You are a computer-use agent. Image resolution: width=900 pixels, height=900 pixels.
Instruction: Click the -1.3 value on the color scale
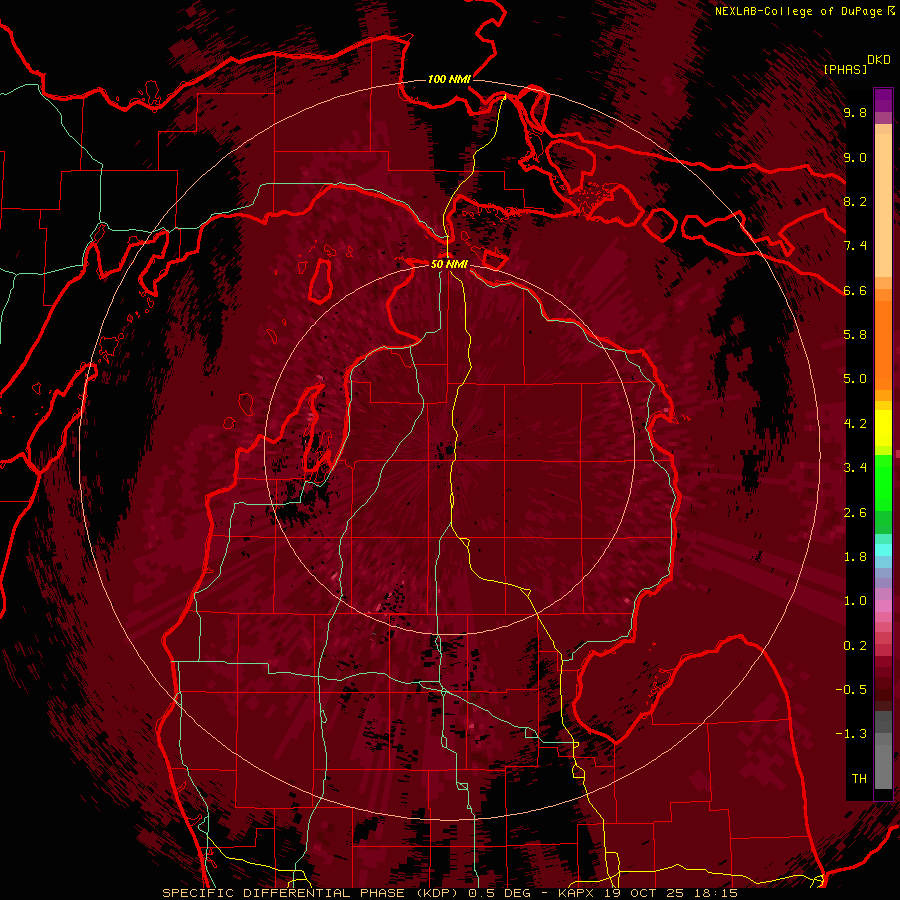click(x=851, y=734)
